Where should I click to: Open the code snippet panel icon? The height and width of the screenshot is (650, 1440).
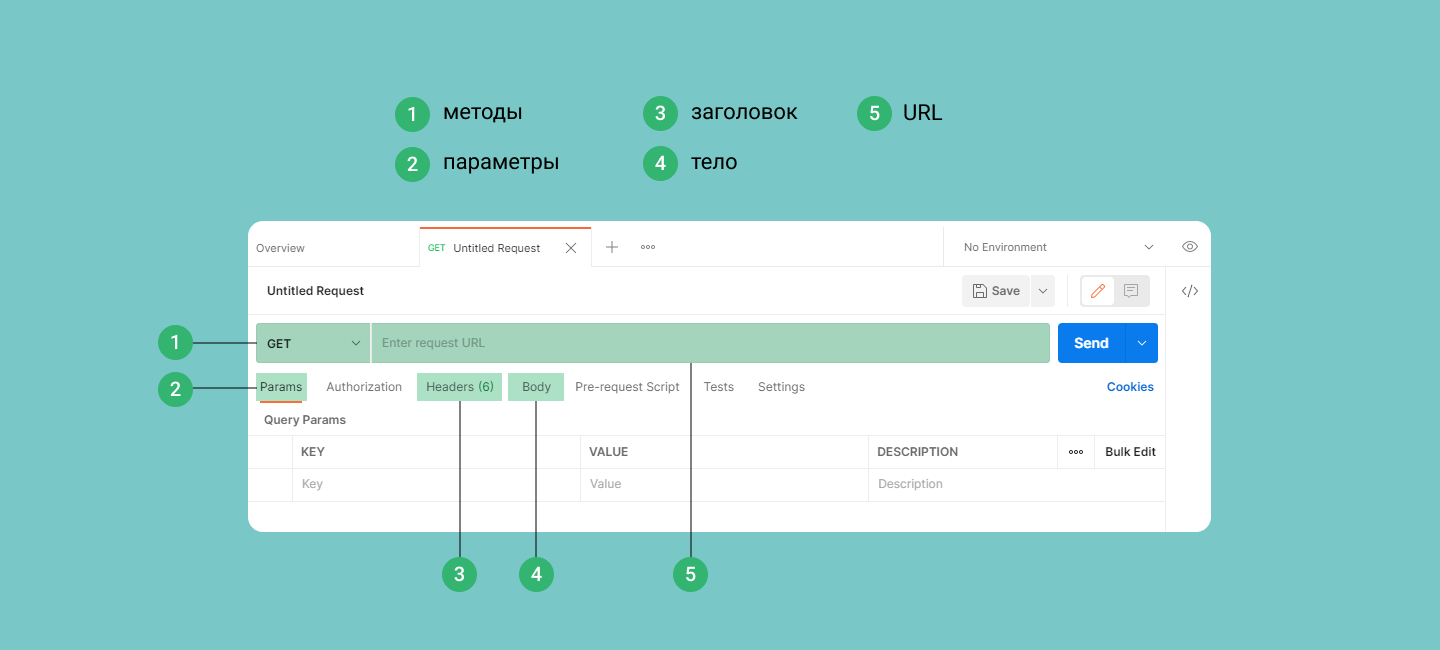[x=1189, y=291]
